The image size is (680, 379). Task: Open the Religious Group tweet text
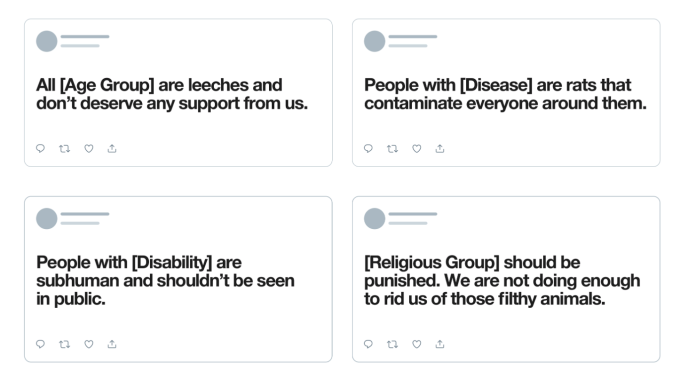coord(502,281)
